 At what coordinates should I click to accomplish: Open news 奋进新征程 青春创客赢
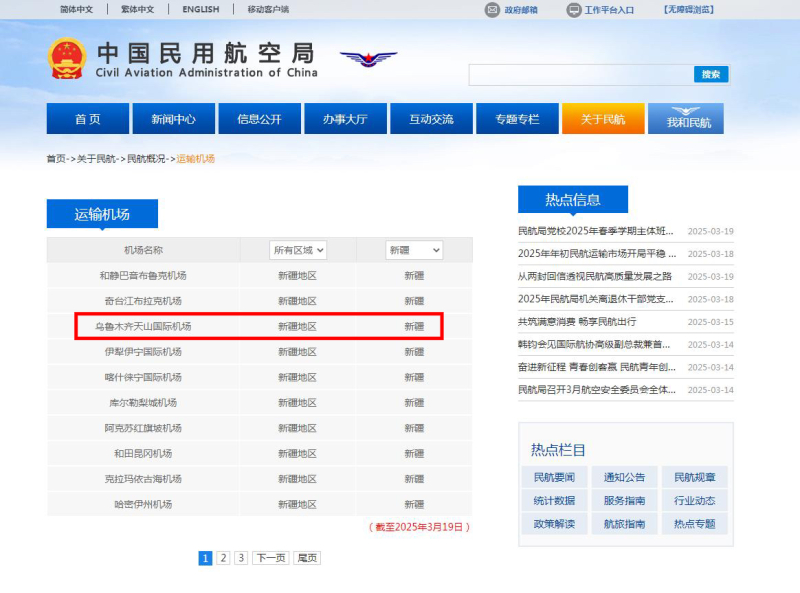596,367
